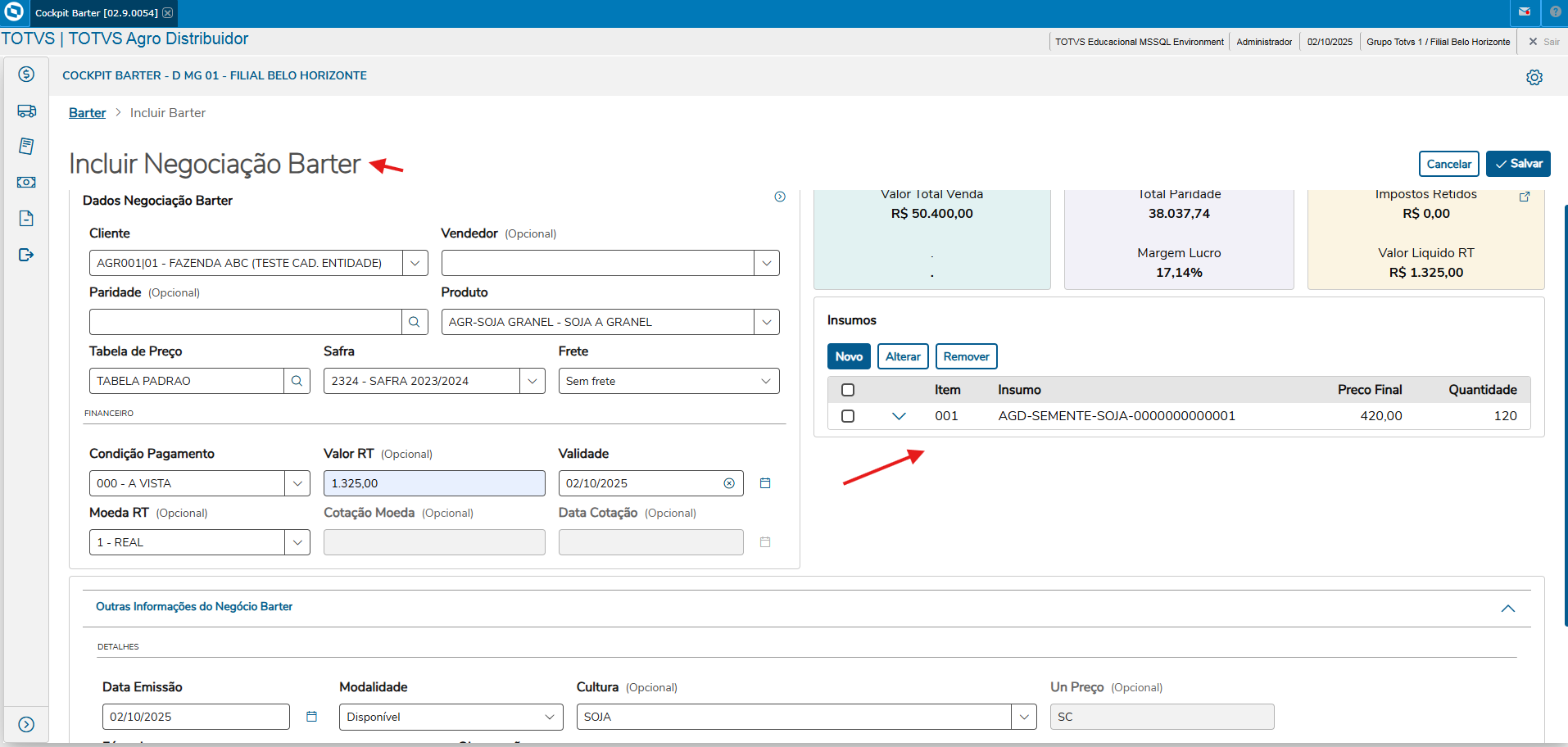This screenshot has width=1568, height=747.
Task: Click the TOTVS logo icon
Action: coord(14,12)
